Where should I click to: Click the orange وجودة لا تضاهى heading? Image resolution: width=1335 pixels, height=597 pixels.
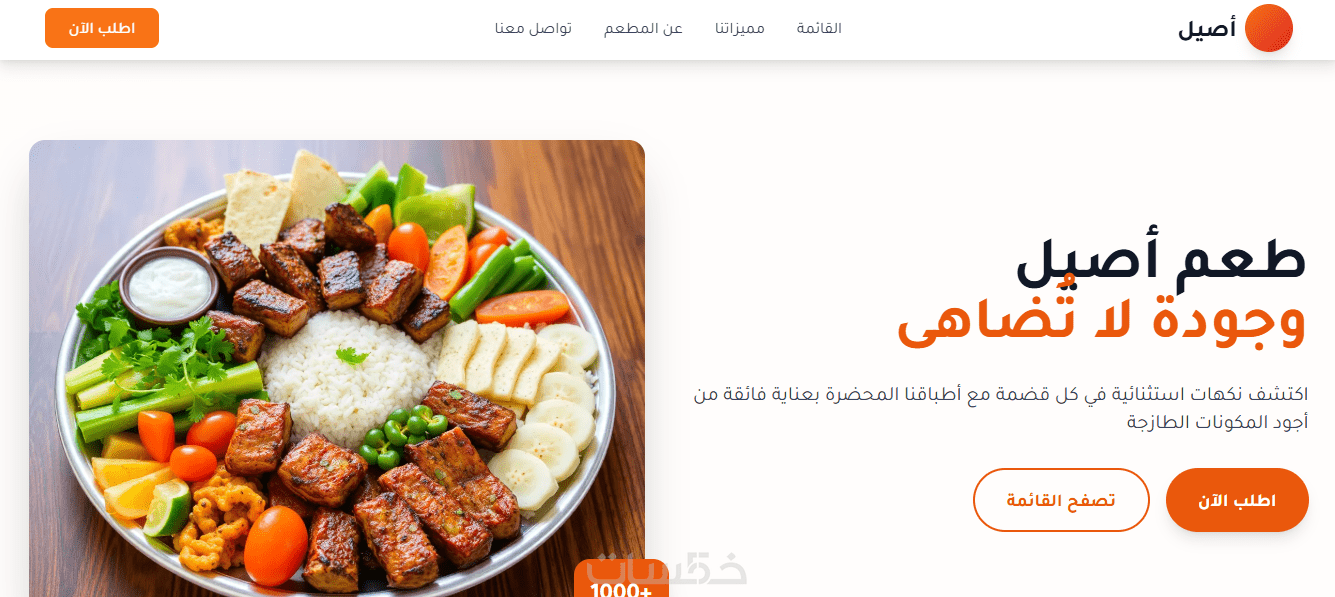1102,320
